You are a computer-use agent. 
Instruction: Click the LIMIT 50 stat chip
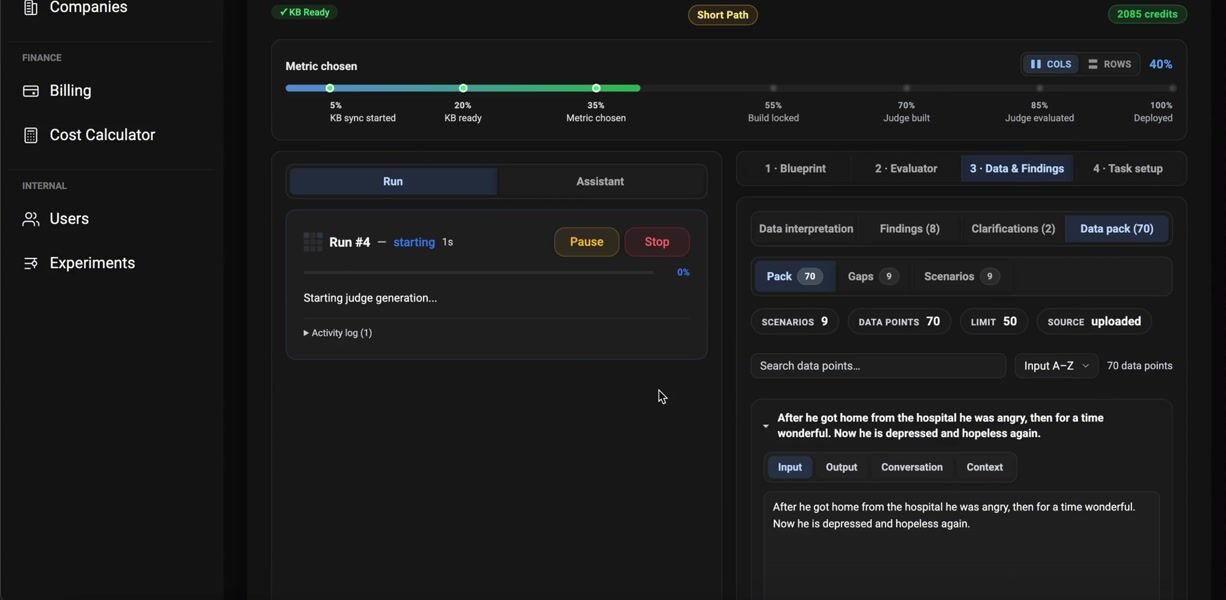pyautogui.click(x=994, y=322)
